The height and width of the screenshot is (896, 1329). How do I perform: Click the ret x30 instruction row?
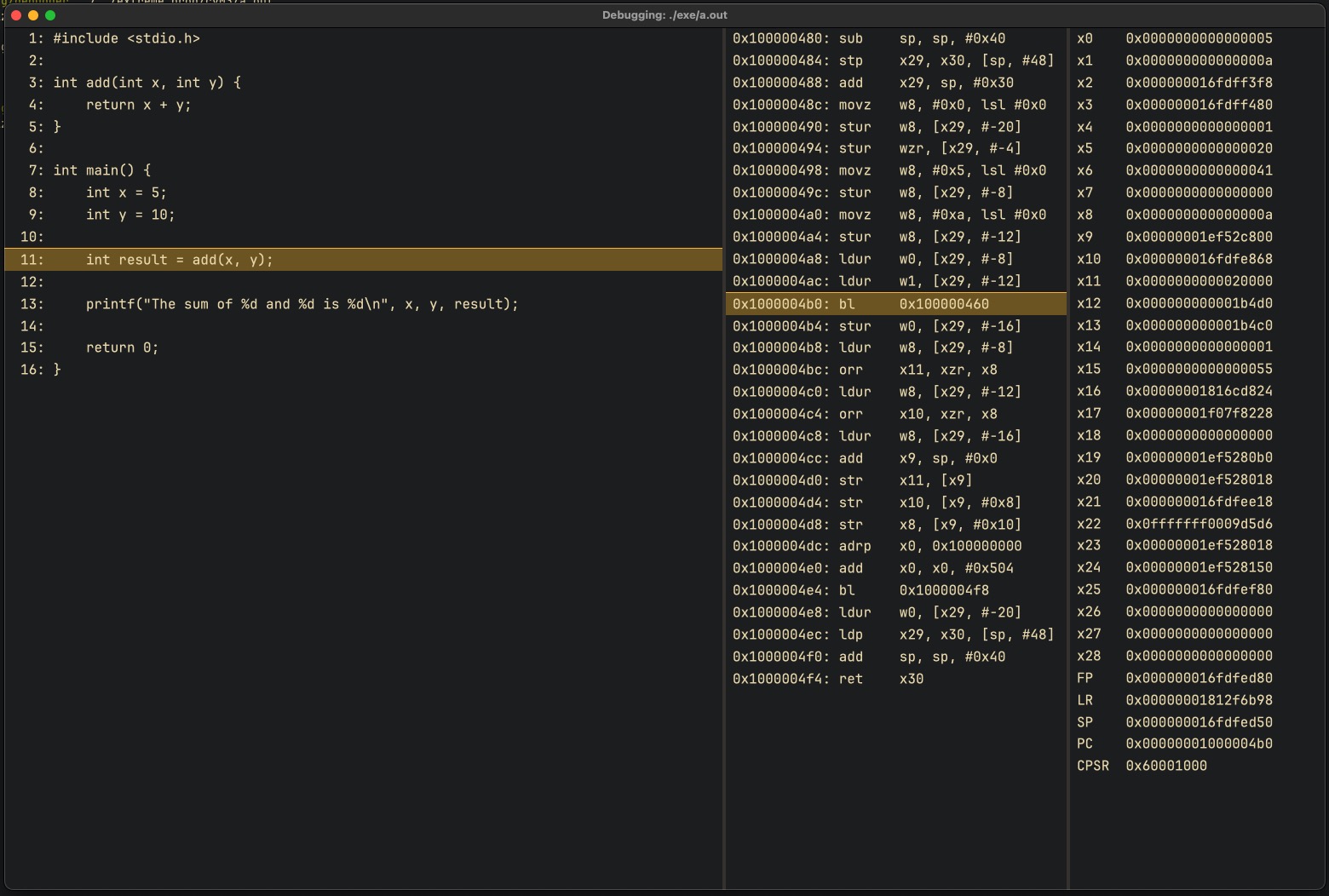click(895, 679)
